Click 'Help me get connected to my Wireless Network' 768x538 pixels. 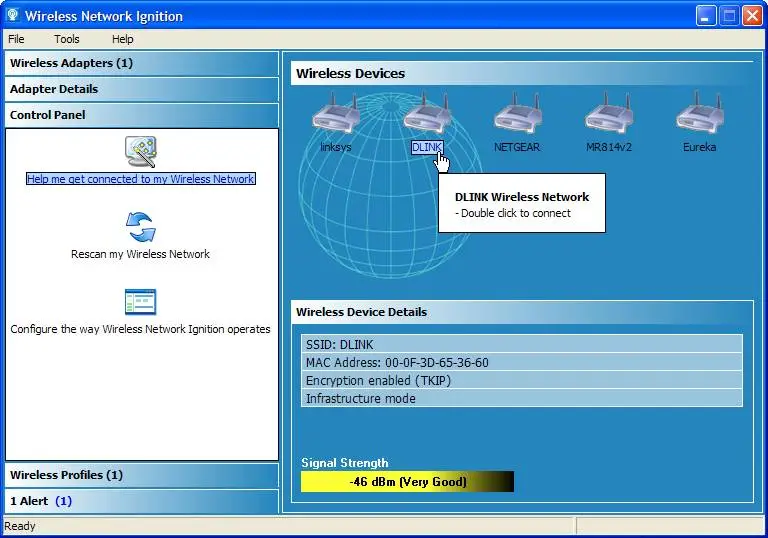pyautogui.click(x=141, y=179)
